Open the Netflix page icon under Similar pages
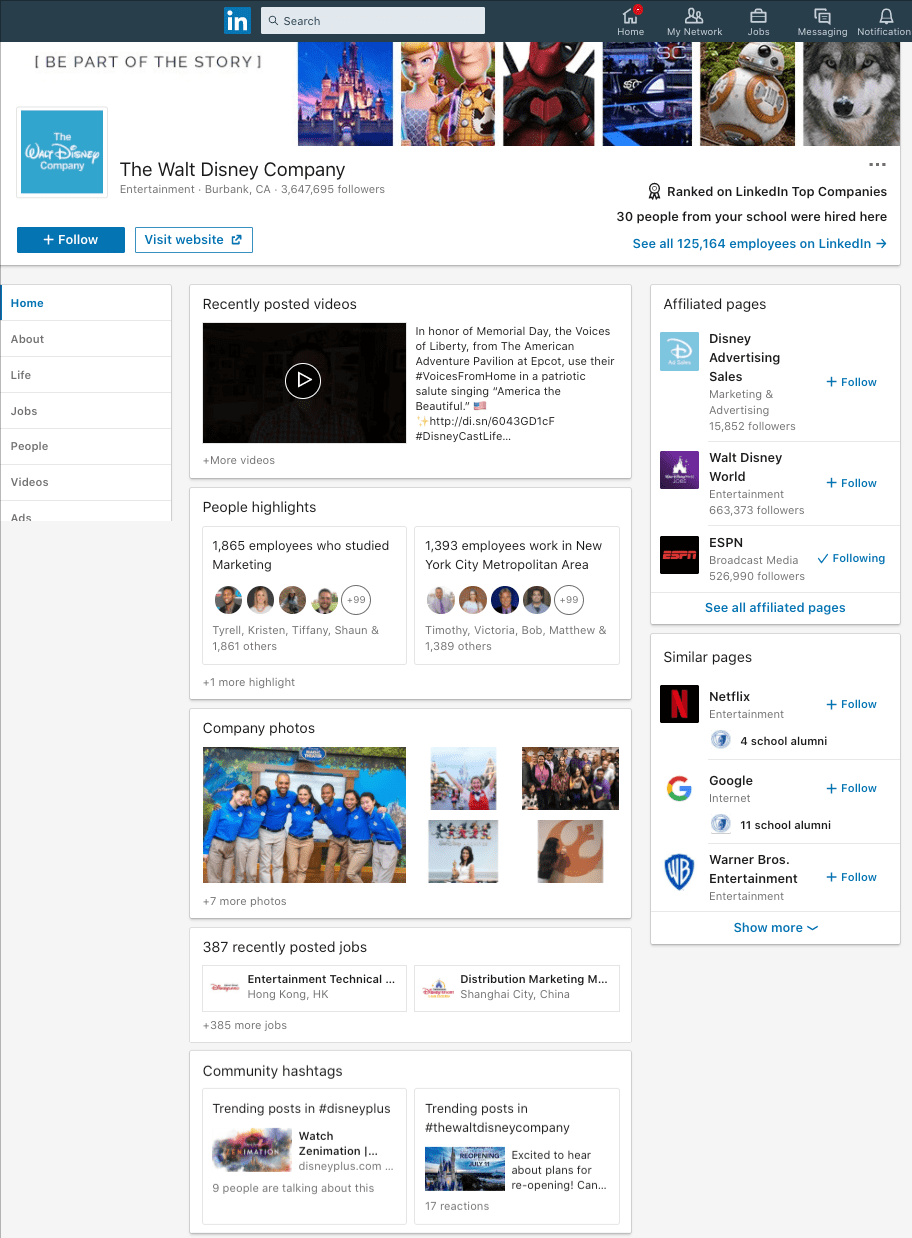This screenshot has height=1238, width=912. 679,704
